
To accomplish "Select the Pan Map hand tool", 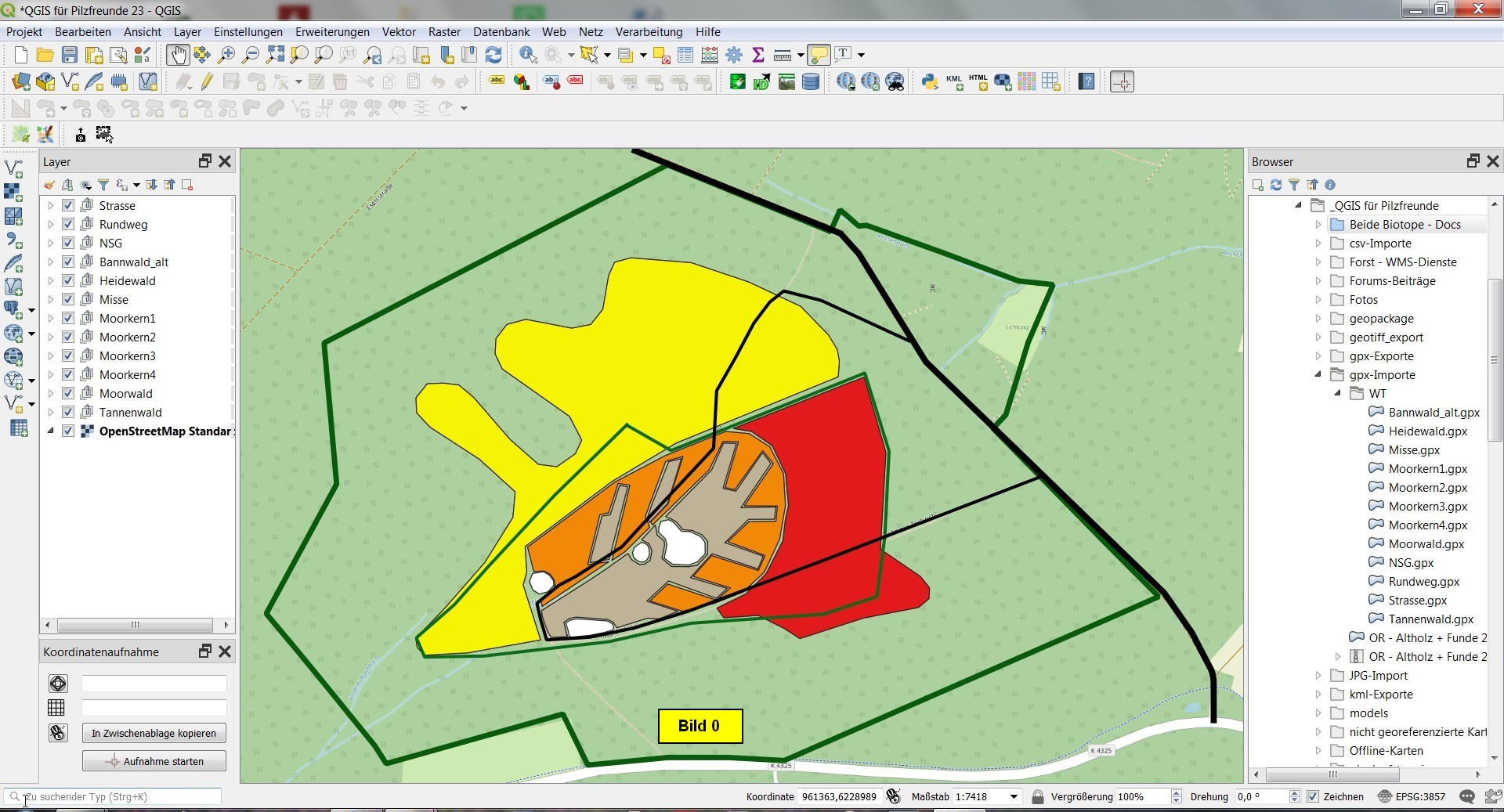I will click(x=177, y=55).
